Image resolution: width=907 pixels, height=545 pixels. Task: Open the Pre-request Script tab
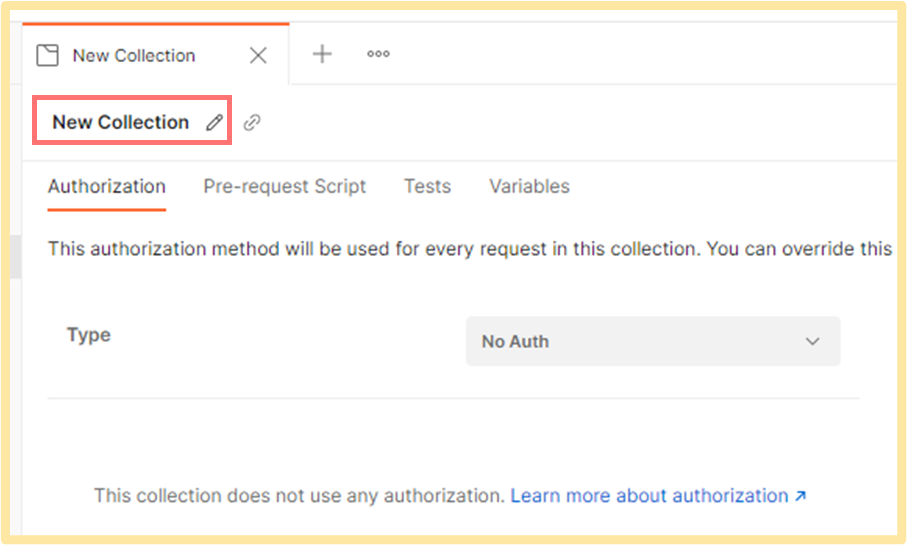pos(285,186)
